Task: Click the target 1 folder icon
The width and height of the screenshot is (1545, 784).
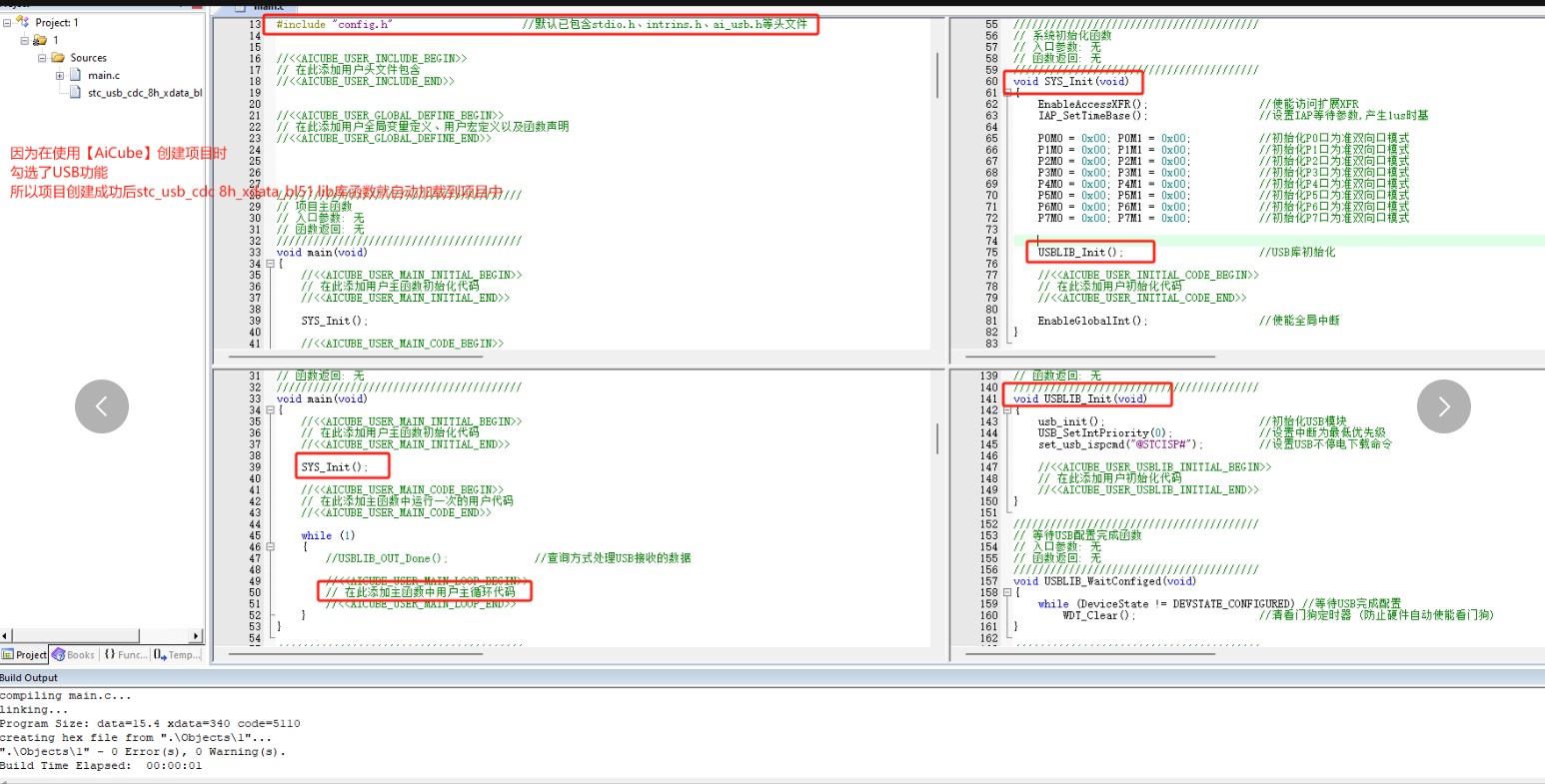Action: click(x=40, y=40)
